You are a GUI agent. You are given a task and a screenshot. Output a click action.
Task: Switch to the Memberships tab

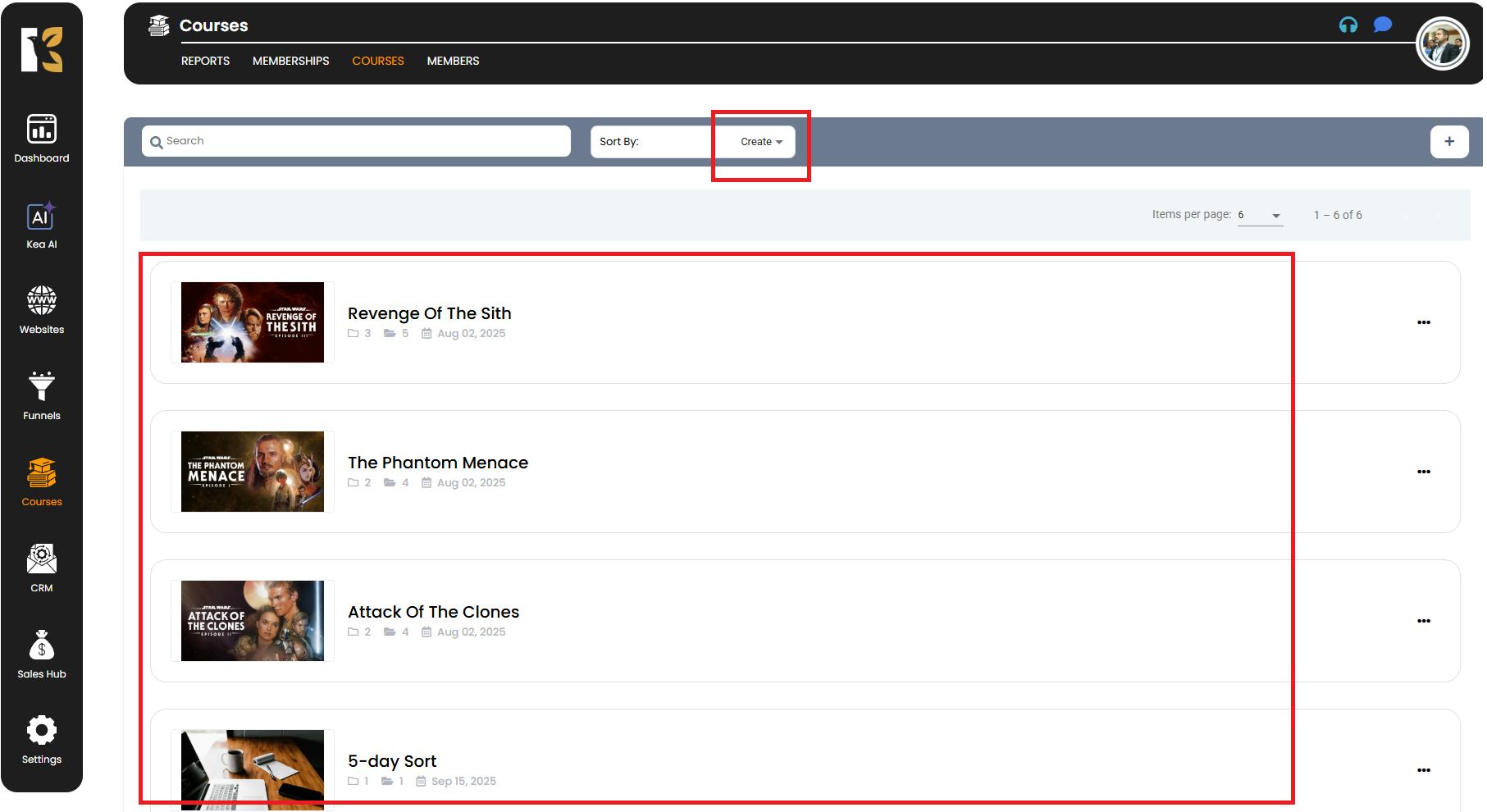[290, 61]
